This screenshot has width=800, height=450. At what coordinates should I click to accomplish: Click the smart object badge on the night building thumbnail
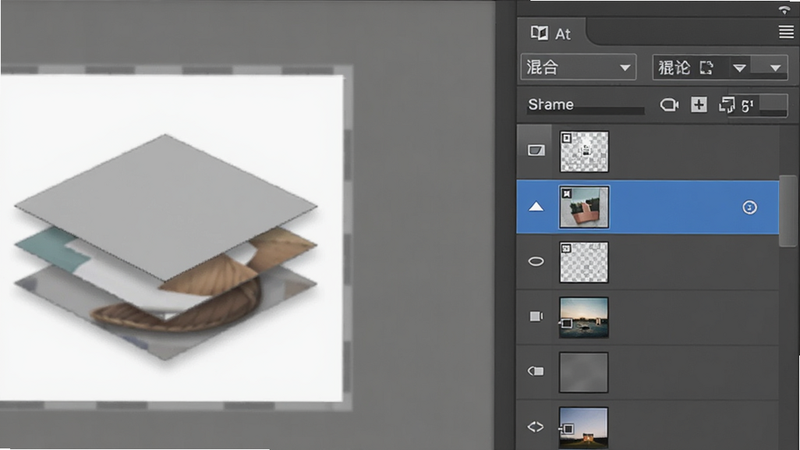[x=567, y=430]
